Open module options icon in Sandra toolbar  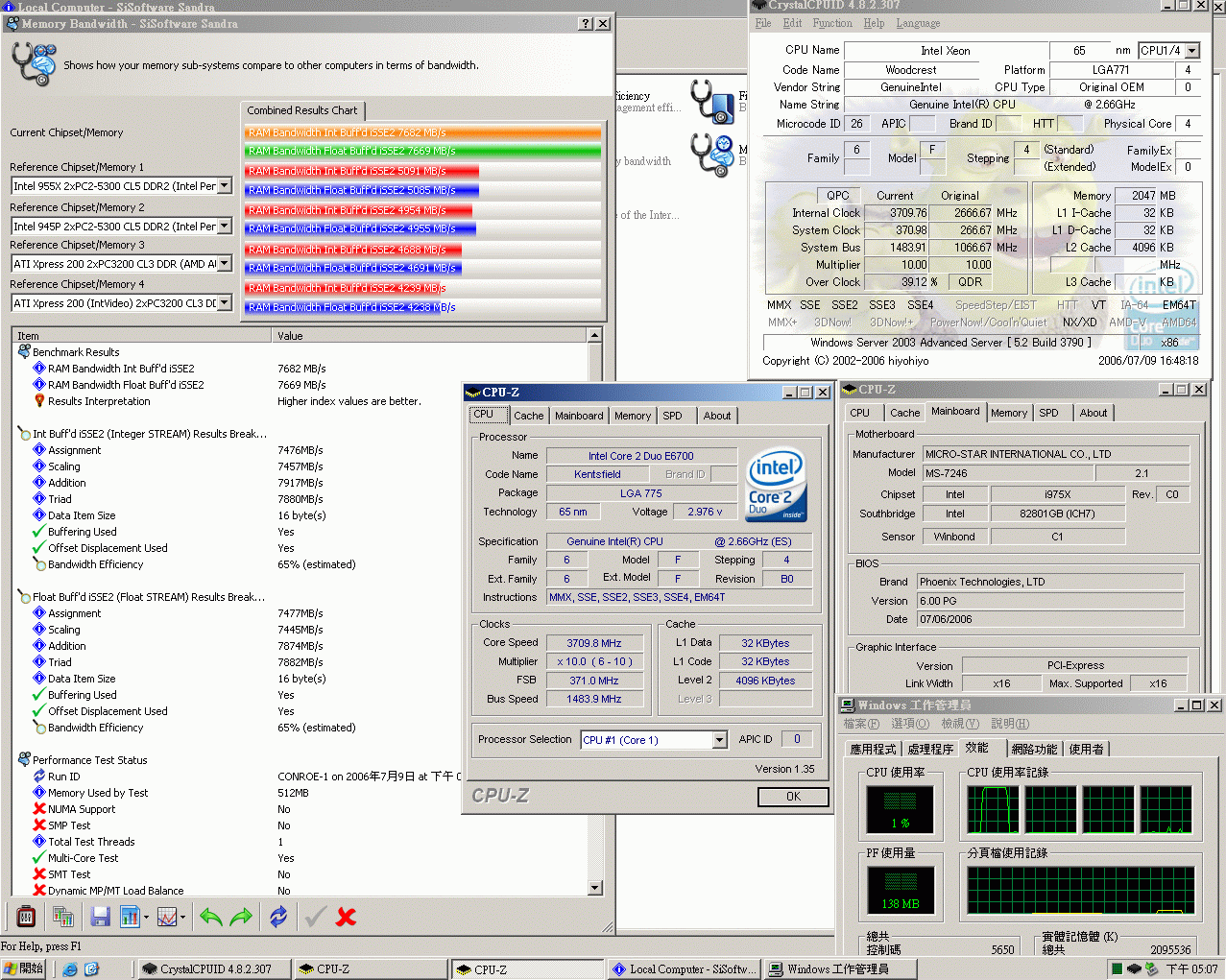[26, 917]
